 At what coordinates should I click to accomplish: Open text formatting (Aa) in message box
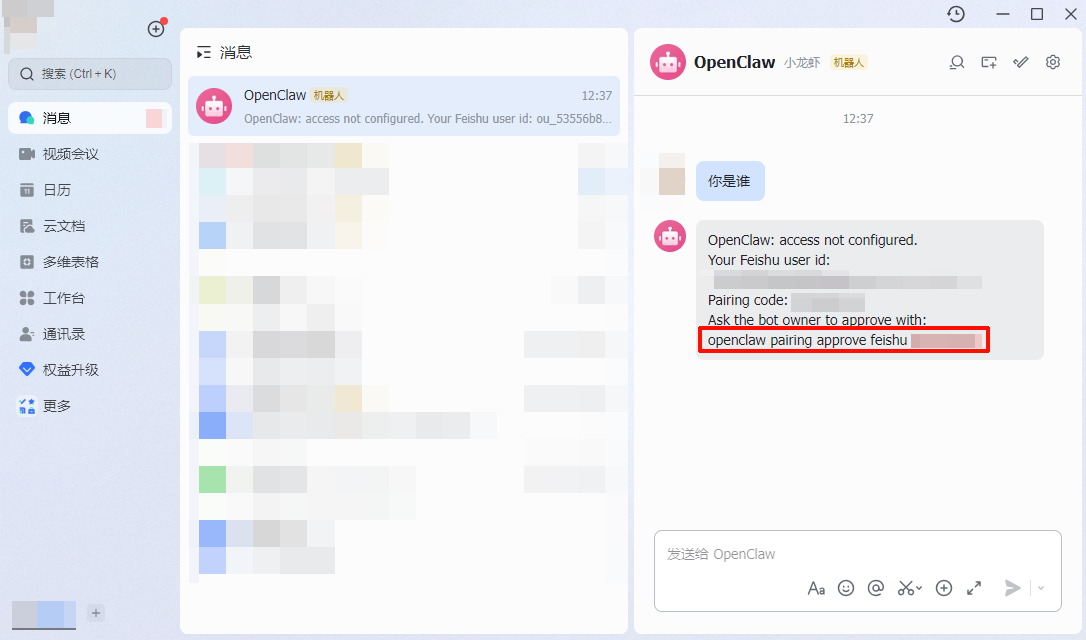[816, 588]
